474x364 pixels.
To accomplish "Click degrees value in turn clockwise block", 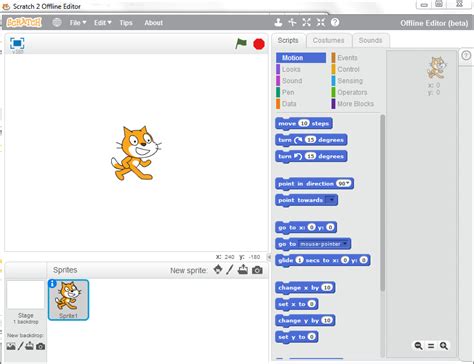I will 310,140.
